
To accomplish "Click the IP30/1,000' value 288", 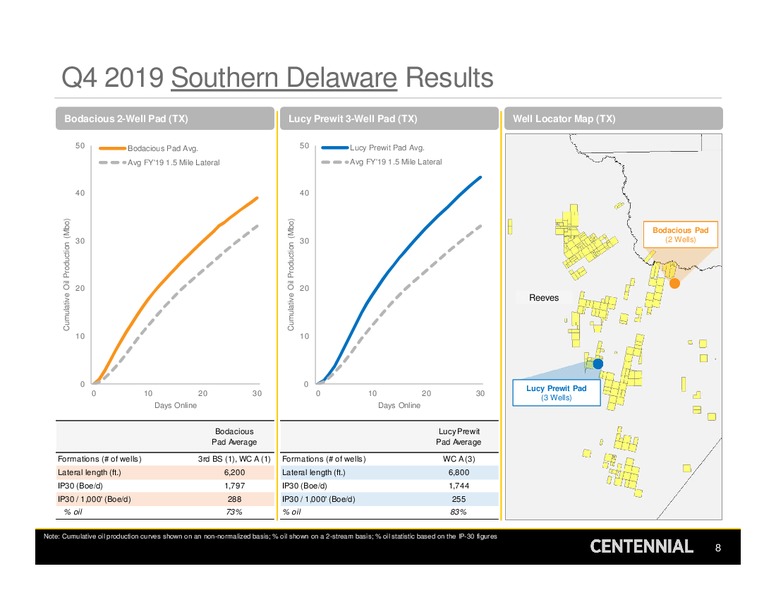I will pyautogui.click(x=234, y=499).
